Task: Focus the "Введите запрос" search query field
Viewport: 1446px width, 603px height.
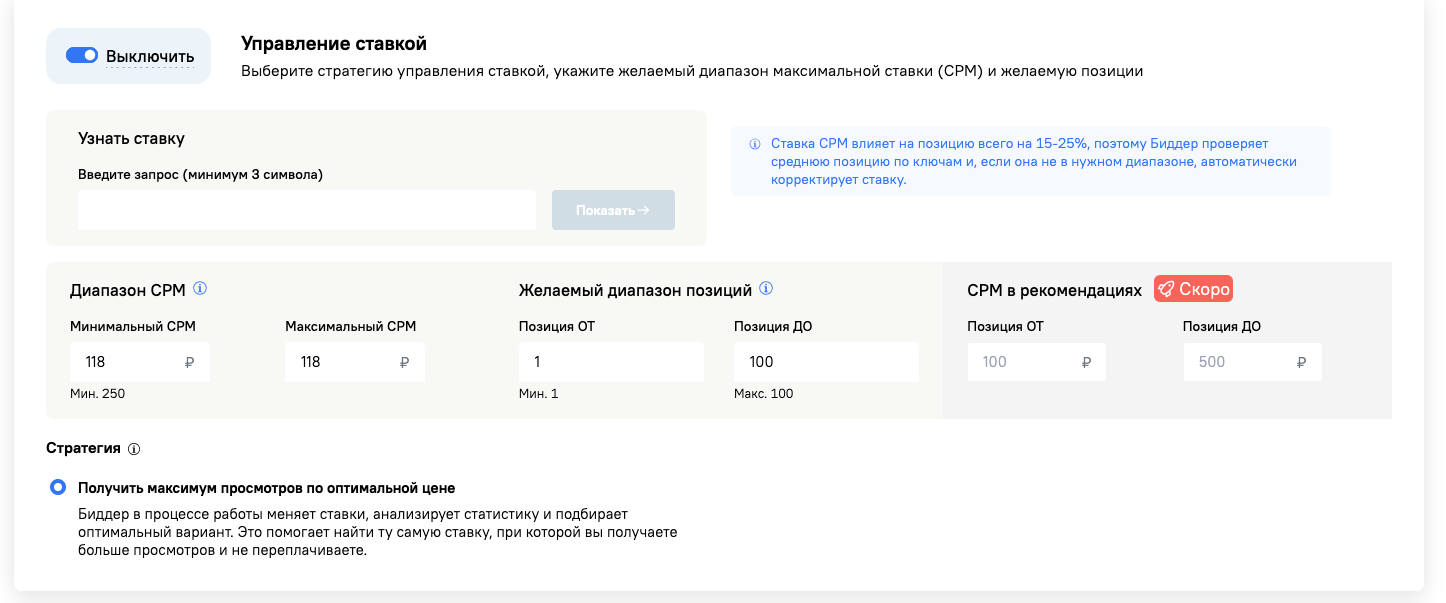Action: (307, 210)
